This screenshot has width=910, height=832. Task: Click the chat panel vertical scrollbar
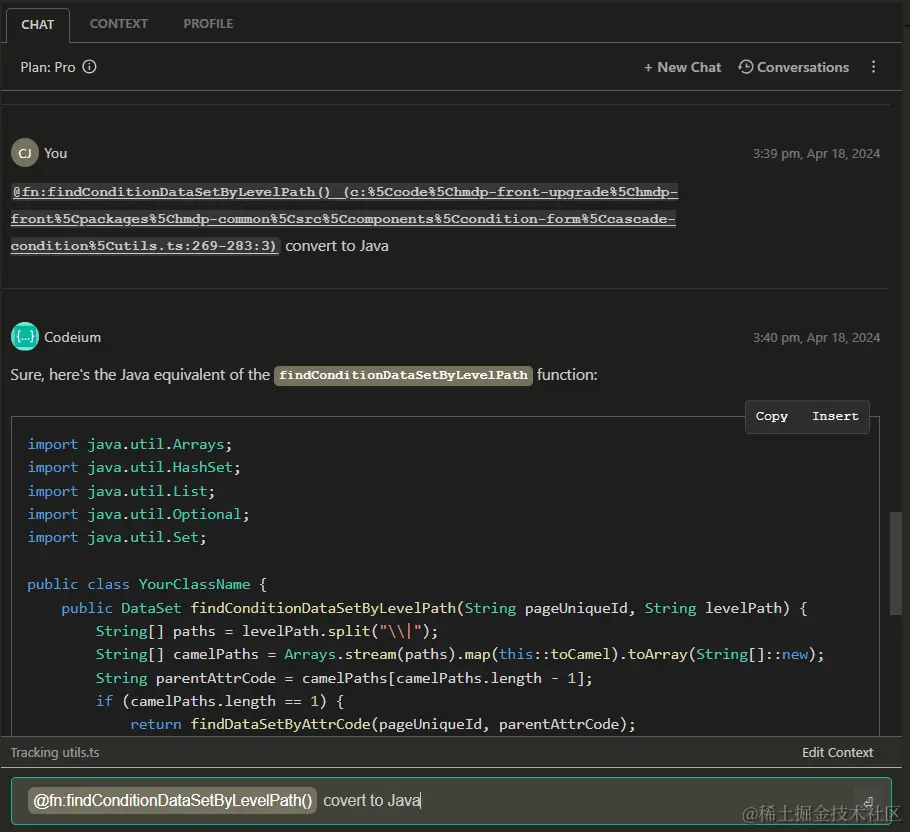896,563
